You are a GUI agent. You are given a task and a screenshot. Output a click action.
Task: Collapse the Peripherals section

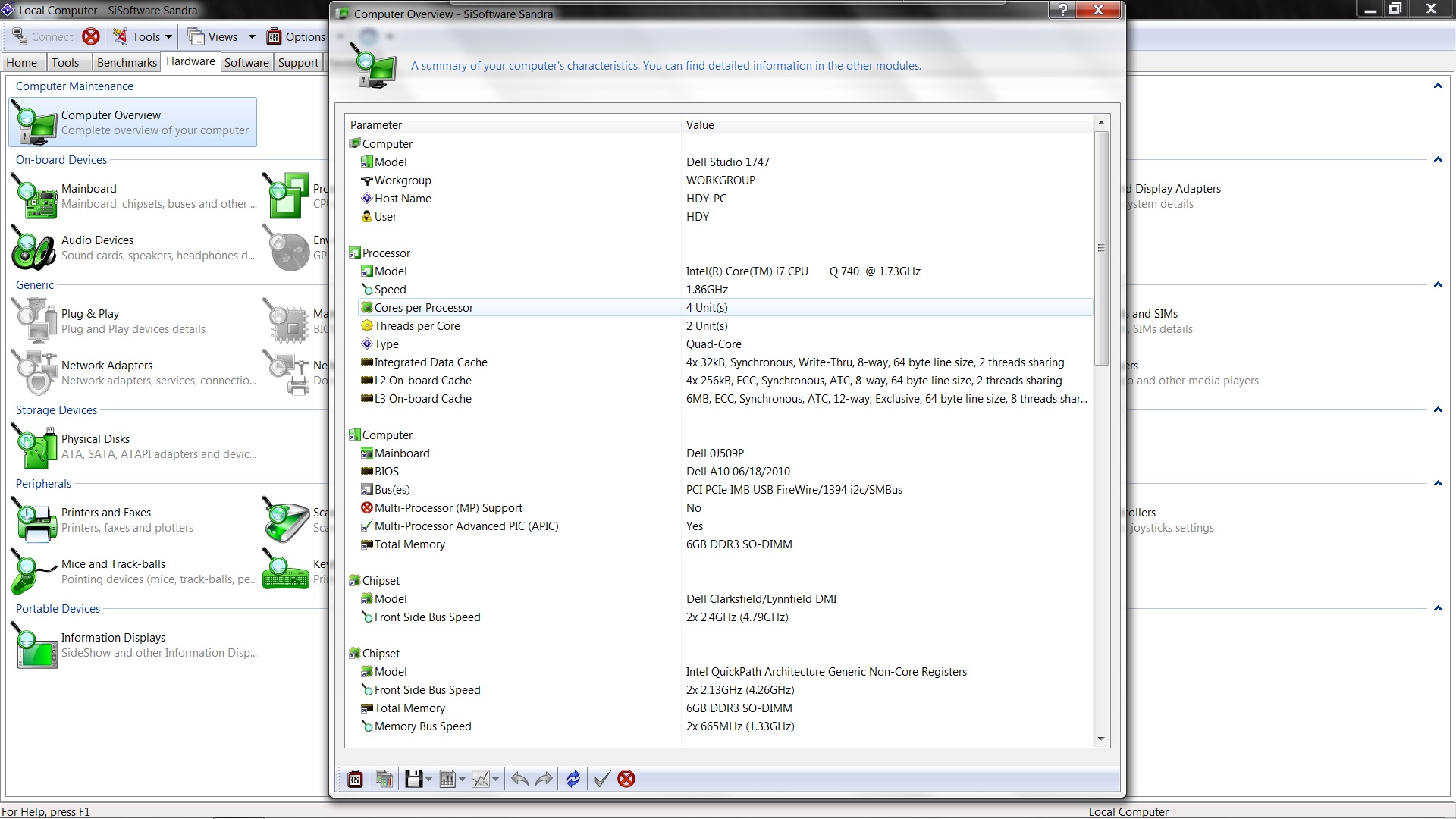[1438, 483]
